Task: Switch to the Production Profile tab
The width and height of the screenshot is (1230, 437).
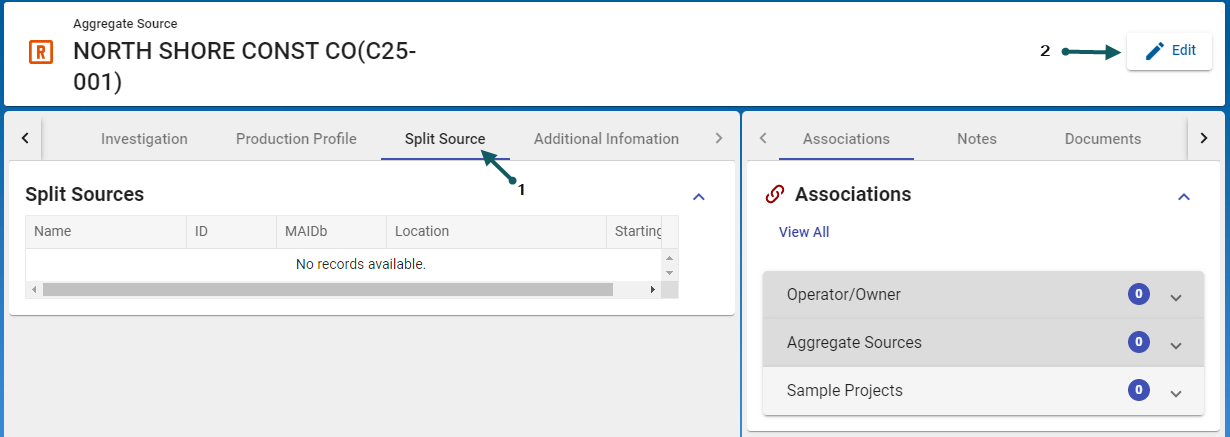Action: 296,139
